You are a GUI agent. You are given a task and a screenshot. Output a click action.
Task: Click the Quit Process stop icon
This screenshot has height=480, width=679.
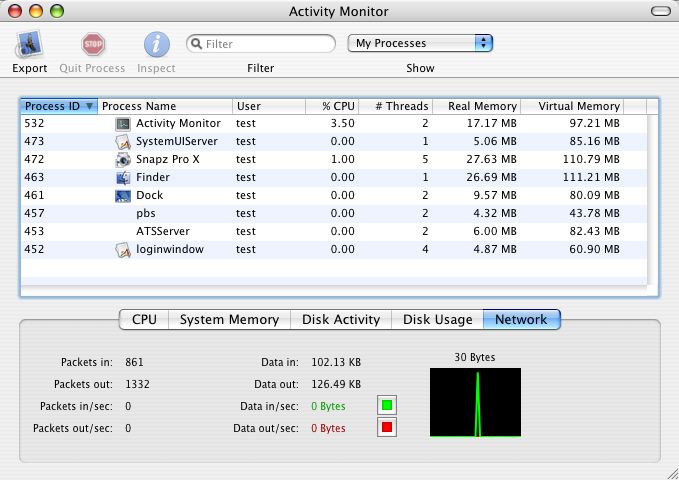(93, 44)
